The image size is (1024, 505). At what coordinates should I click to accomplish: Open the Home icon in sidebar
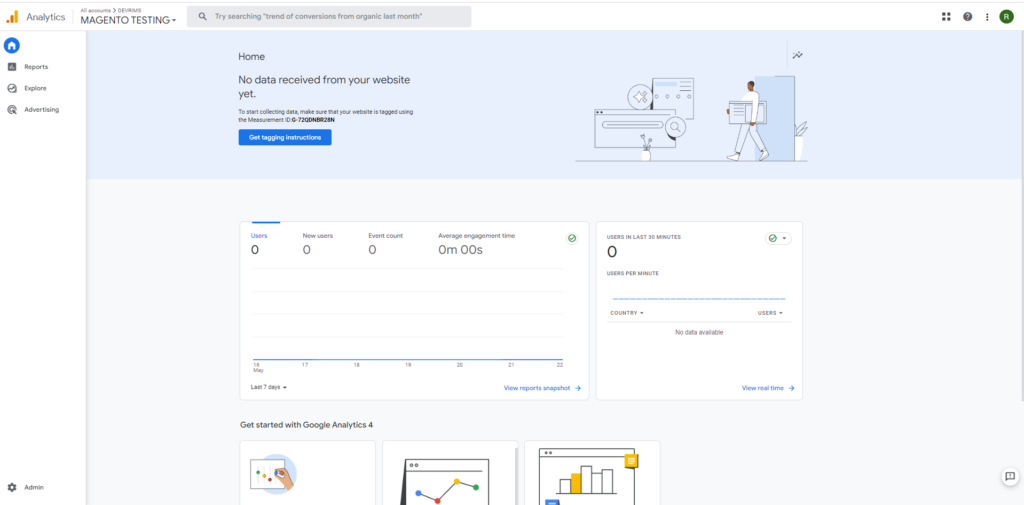(12, 45)
